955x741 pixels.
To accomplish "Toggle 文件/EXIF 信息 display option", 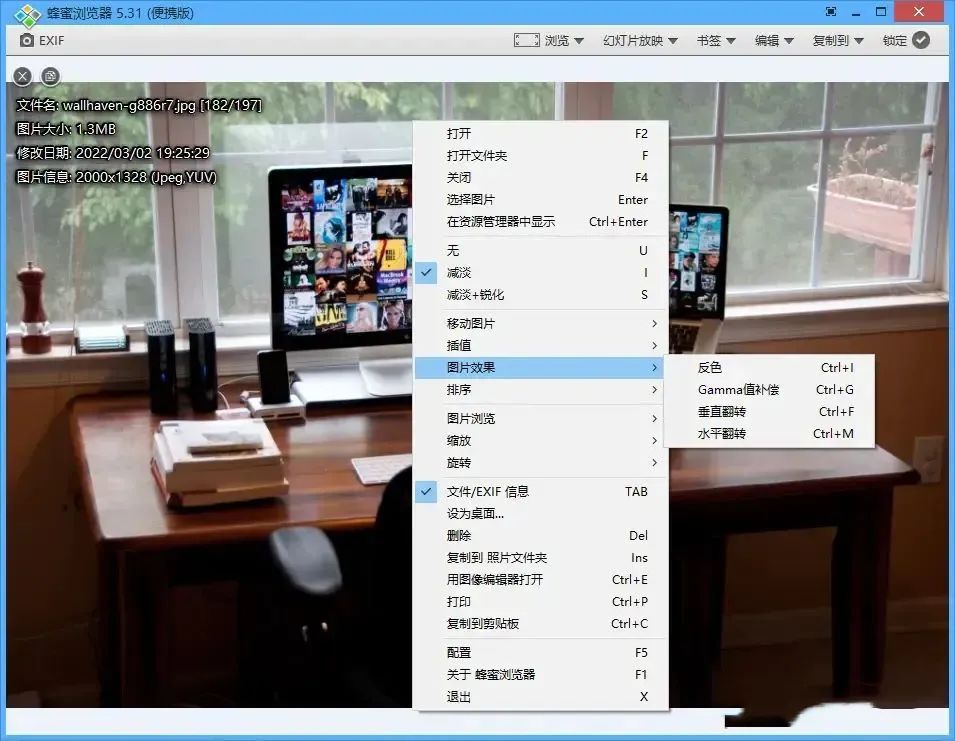I will tap(487, 491).
